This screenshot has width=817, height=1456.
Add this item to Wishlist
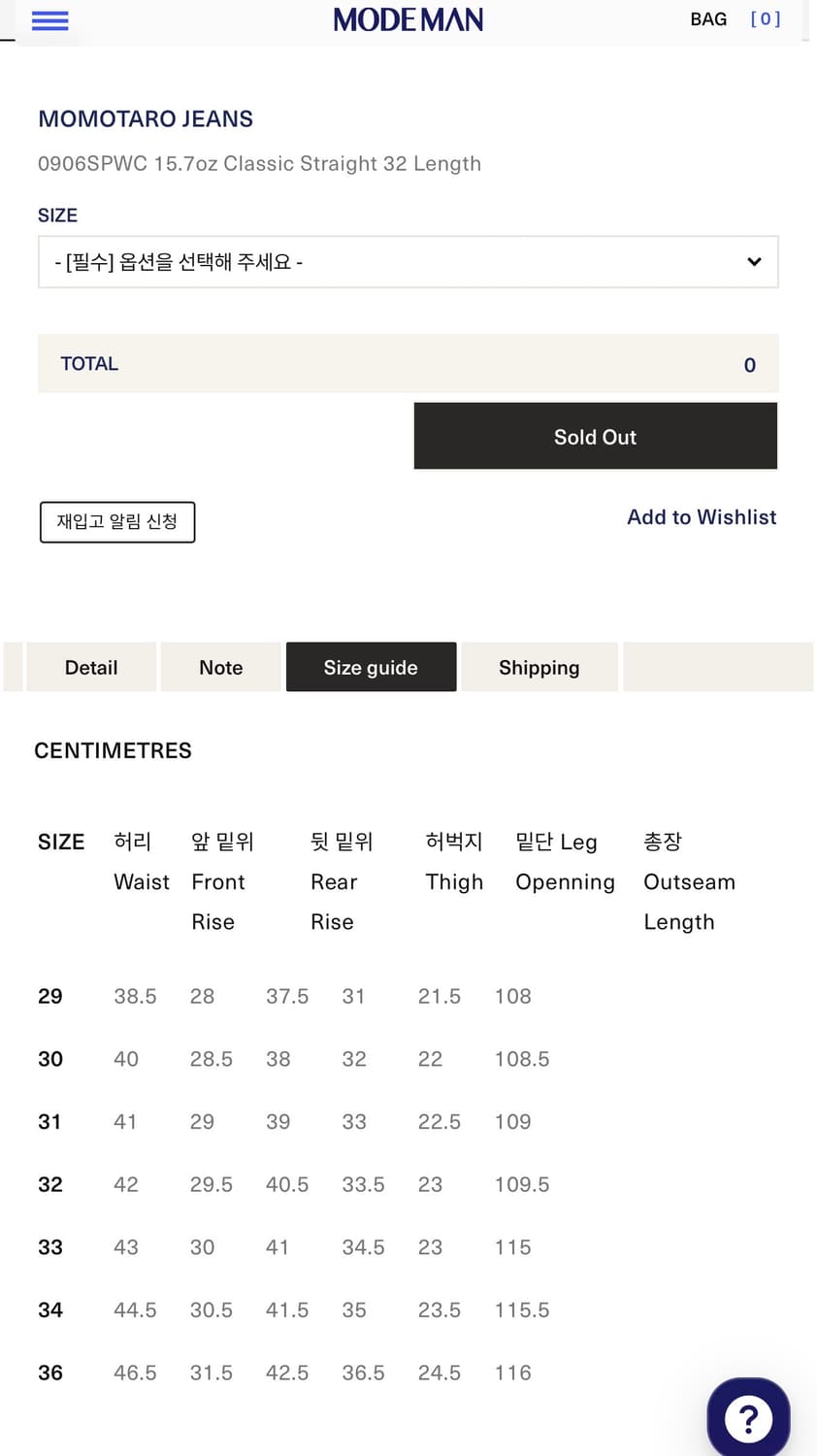pos(702,516)
